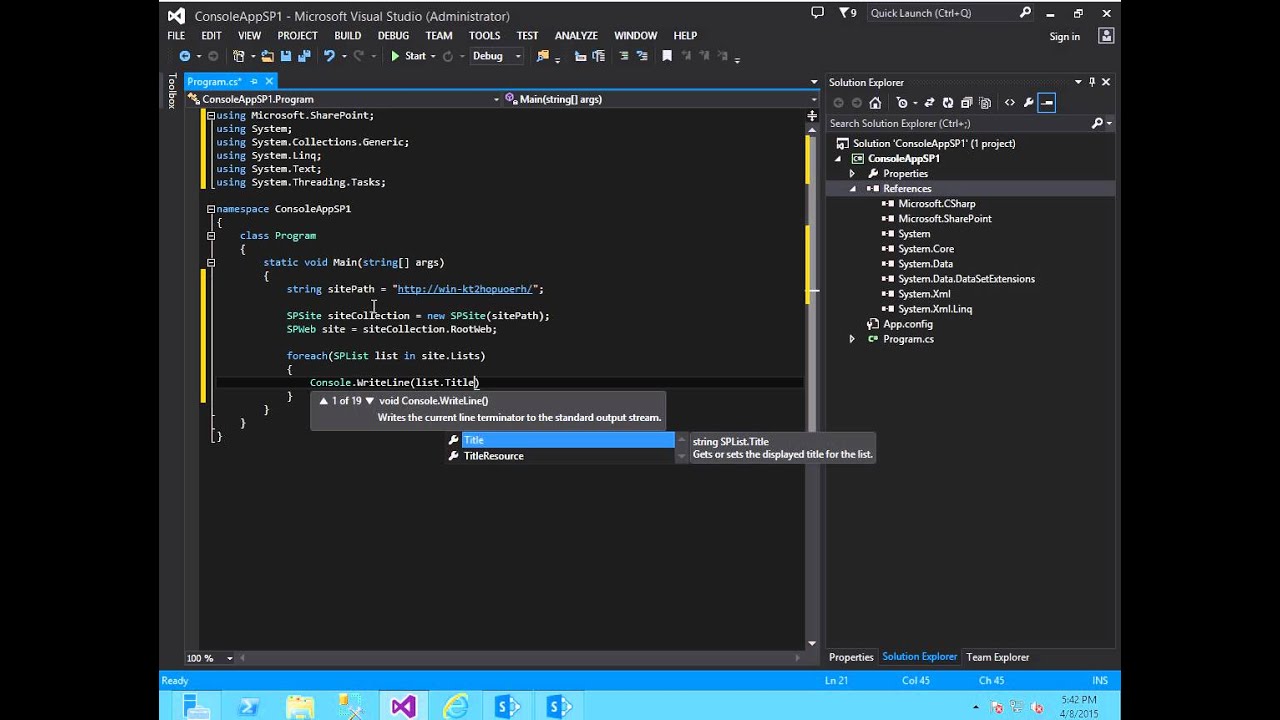
Task: Click the Undo toolbar icon
Action: tap(329, 56)
